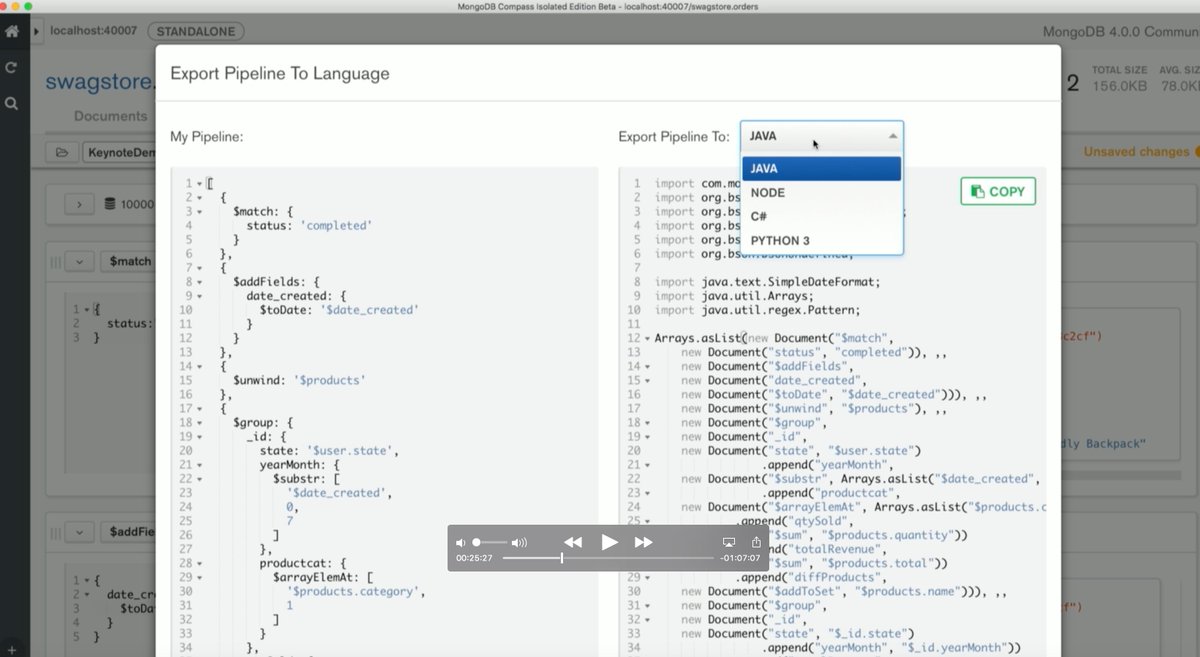The height and width of the screenshot is (657, 1200).
Task: Click the remaining time -01:07:07
Action: point(741,558)
